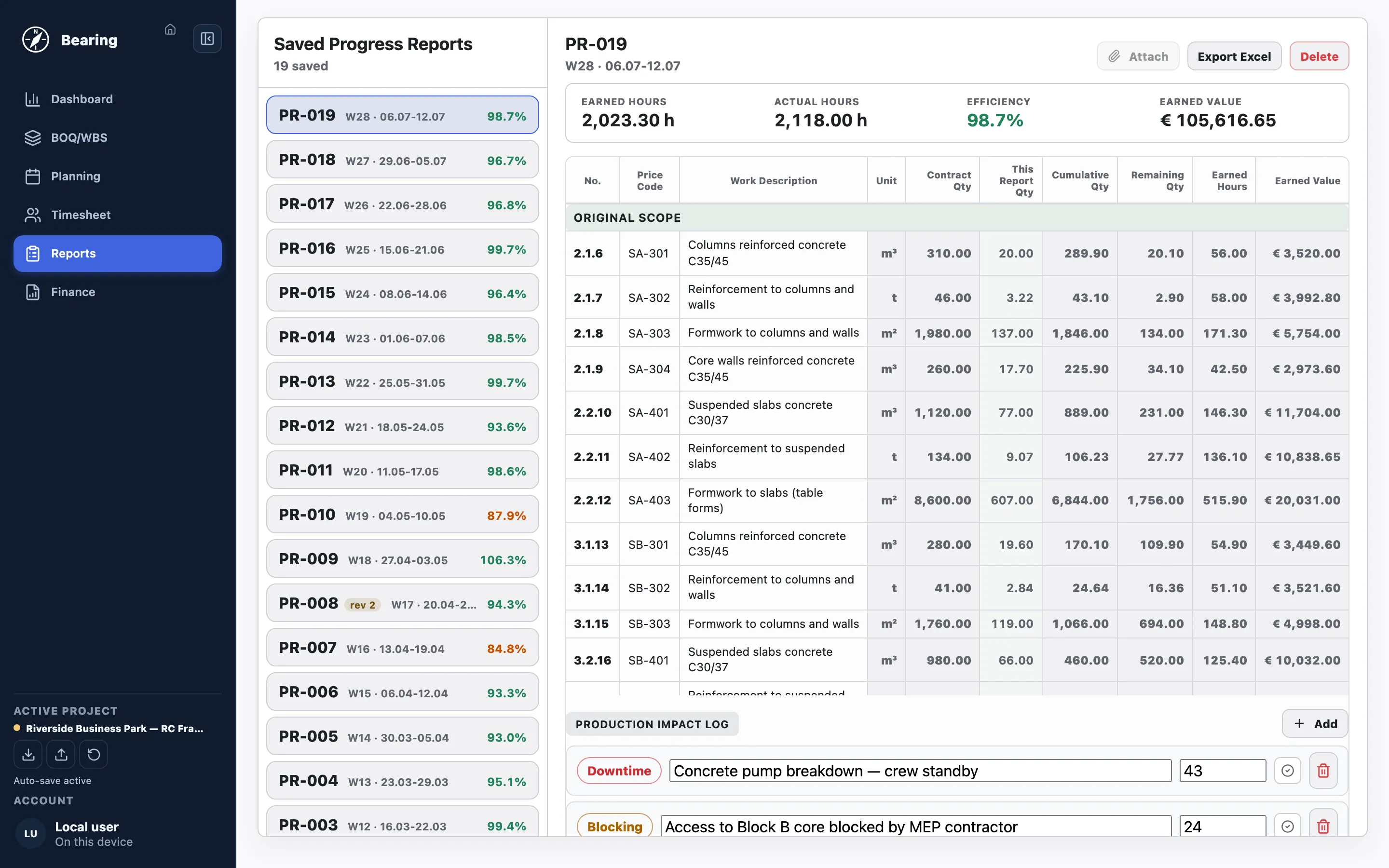Open saved report PR-017
The width and height of the screenshot is (1389, 868).
402,204
